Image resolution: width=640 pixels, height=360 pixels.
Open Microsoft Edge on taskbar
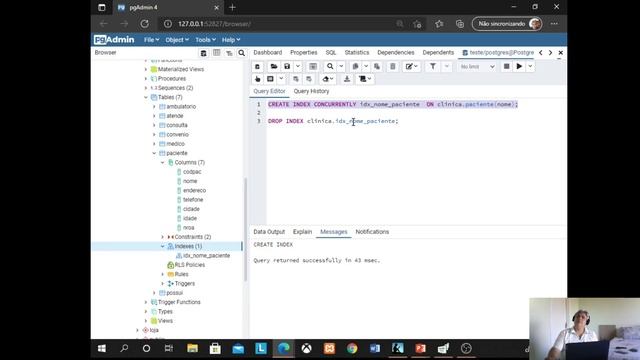[x=284, y=348]
